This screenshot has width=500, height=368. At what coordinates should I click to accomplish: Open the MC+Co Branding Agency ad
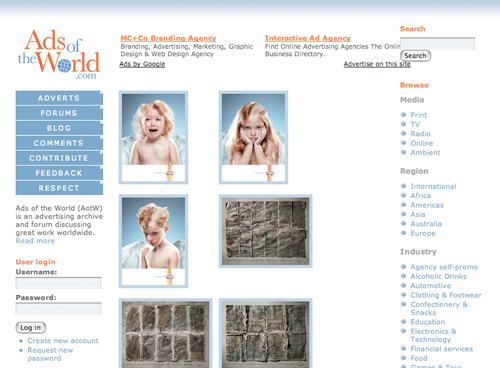[168, 38]
